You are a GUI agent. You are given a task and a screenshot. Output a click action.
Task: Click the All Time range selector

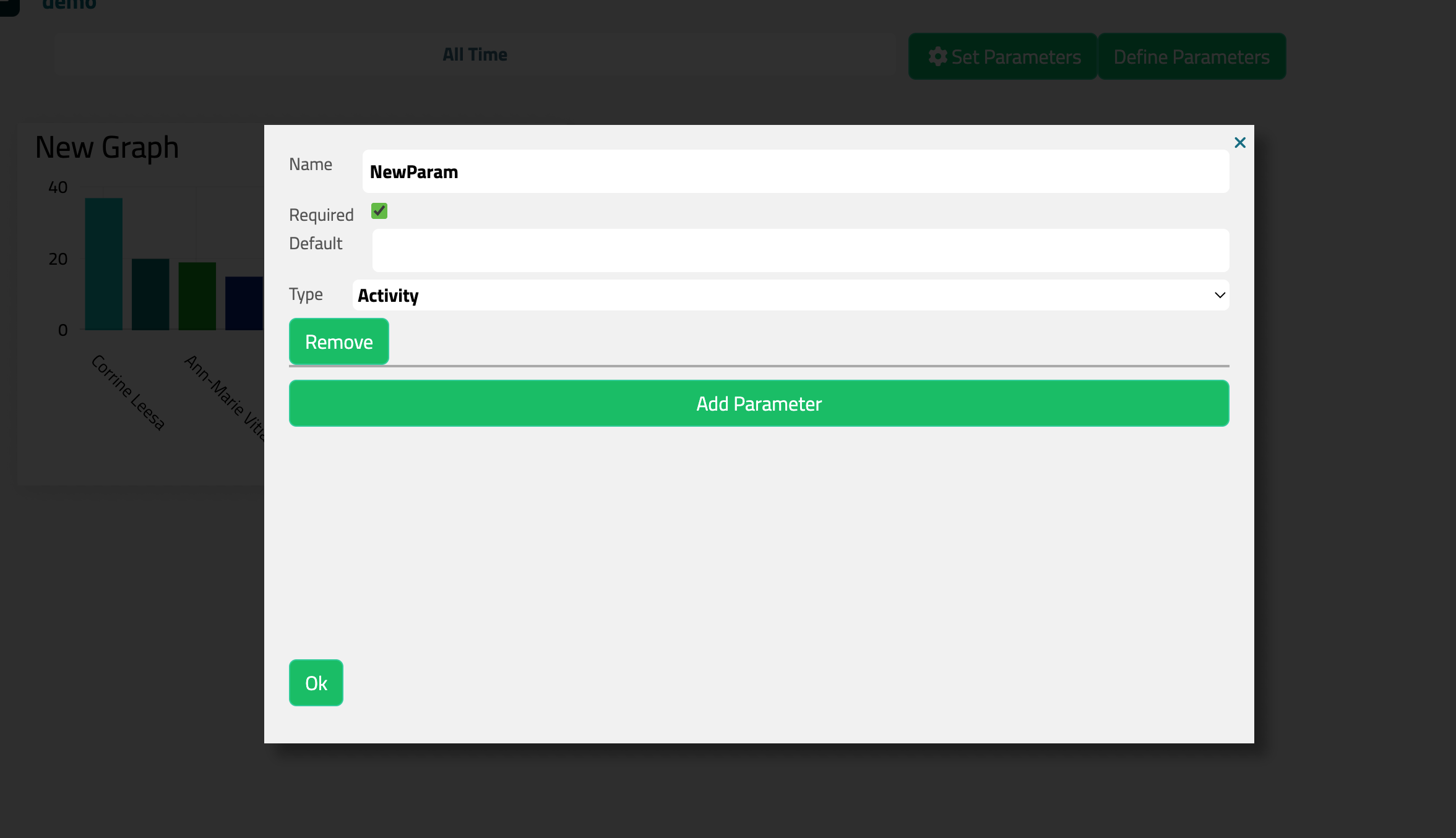[x=475, y=54]
